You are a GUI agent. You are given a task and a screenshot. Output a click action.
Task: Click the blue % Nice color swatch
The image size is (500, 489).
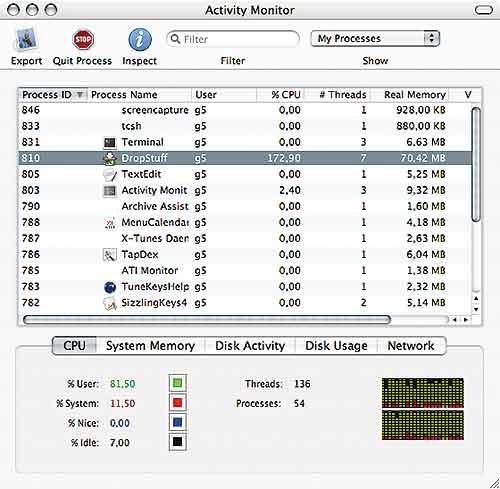pos(178,423)
